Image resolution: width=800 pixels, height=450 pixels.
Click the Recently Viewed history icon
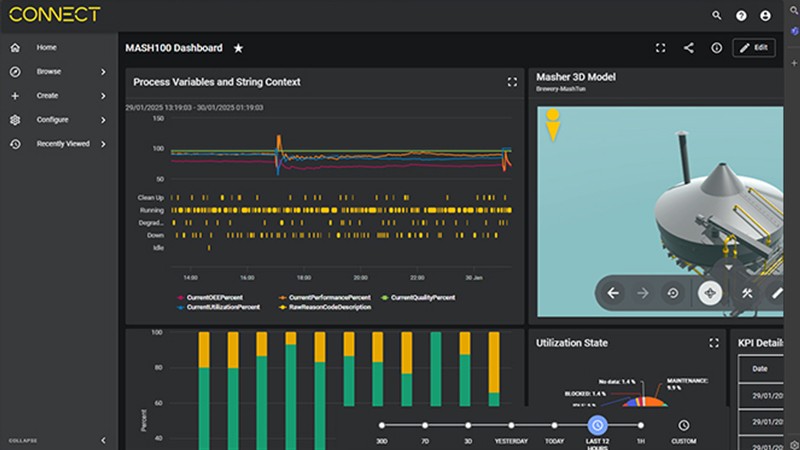tap(15, 144)
